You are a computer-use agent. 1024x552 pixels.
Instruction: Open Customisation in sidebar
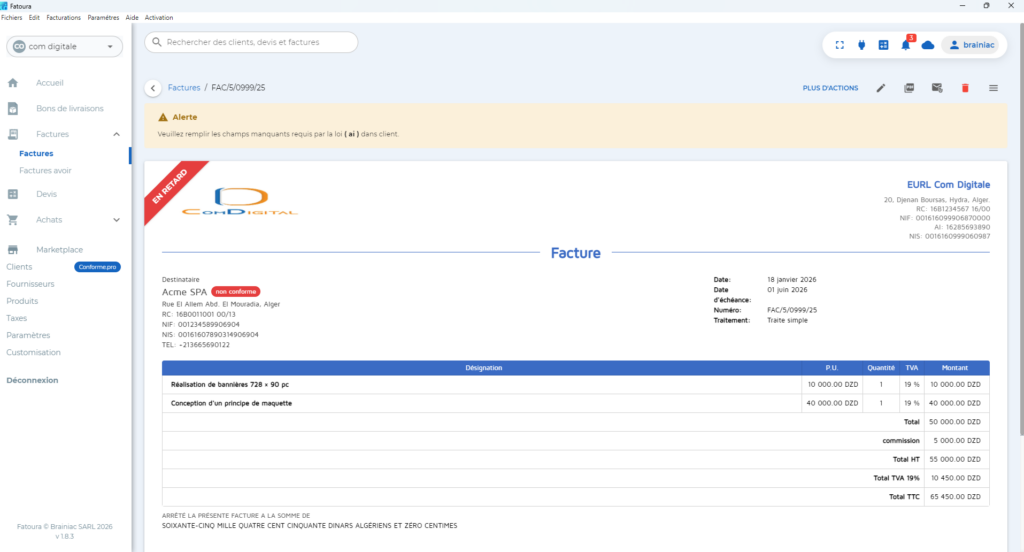(x=33, y=352)
